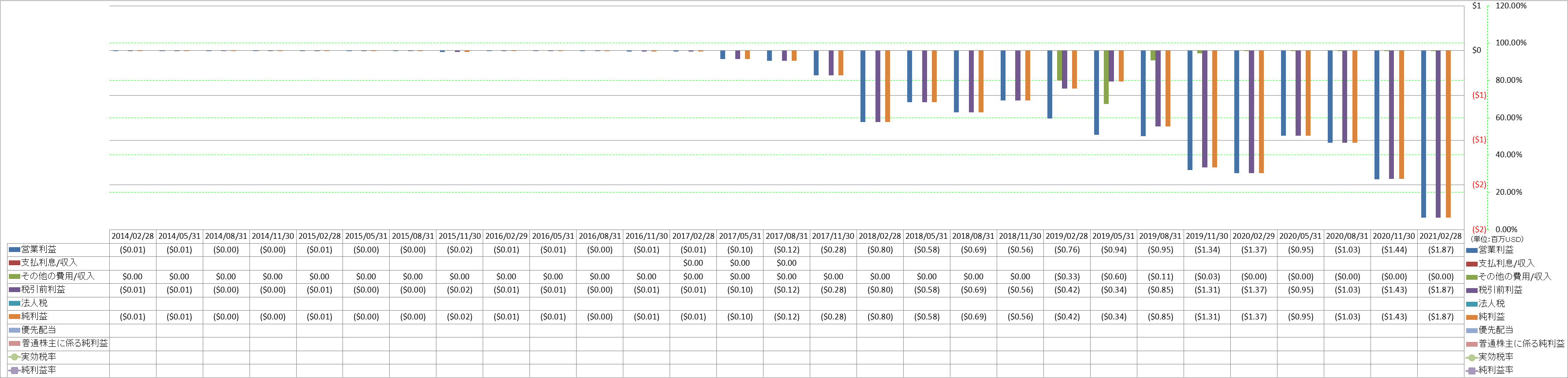The width and height of the screenshot is (1568, 378).
Task: Select the 支払利息/収入 row label in the data table
Action: 49,263
